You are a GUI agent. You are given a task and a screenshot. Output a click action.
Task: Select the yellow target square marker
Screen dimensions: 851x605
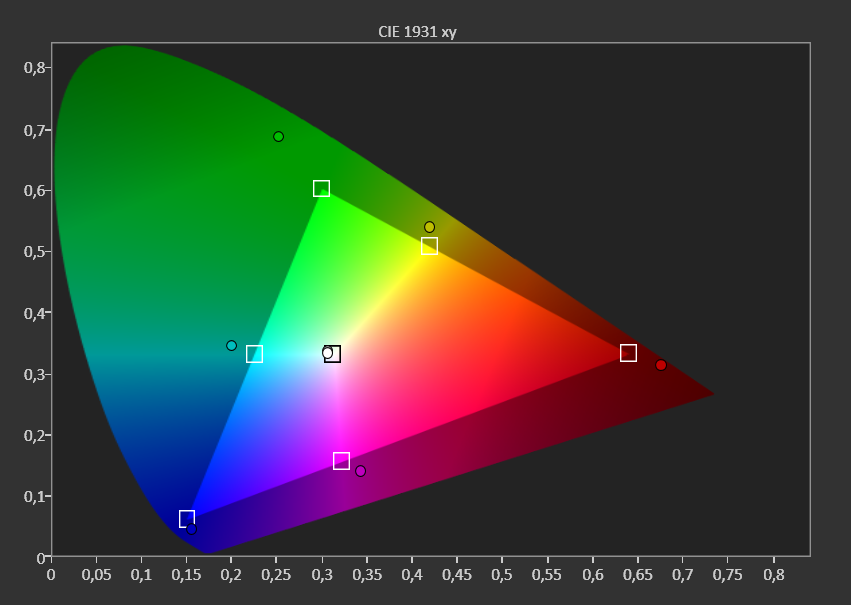click(429, 246)
